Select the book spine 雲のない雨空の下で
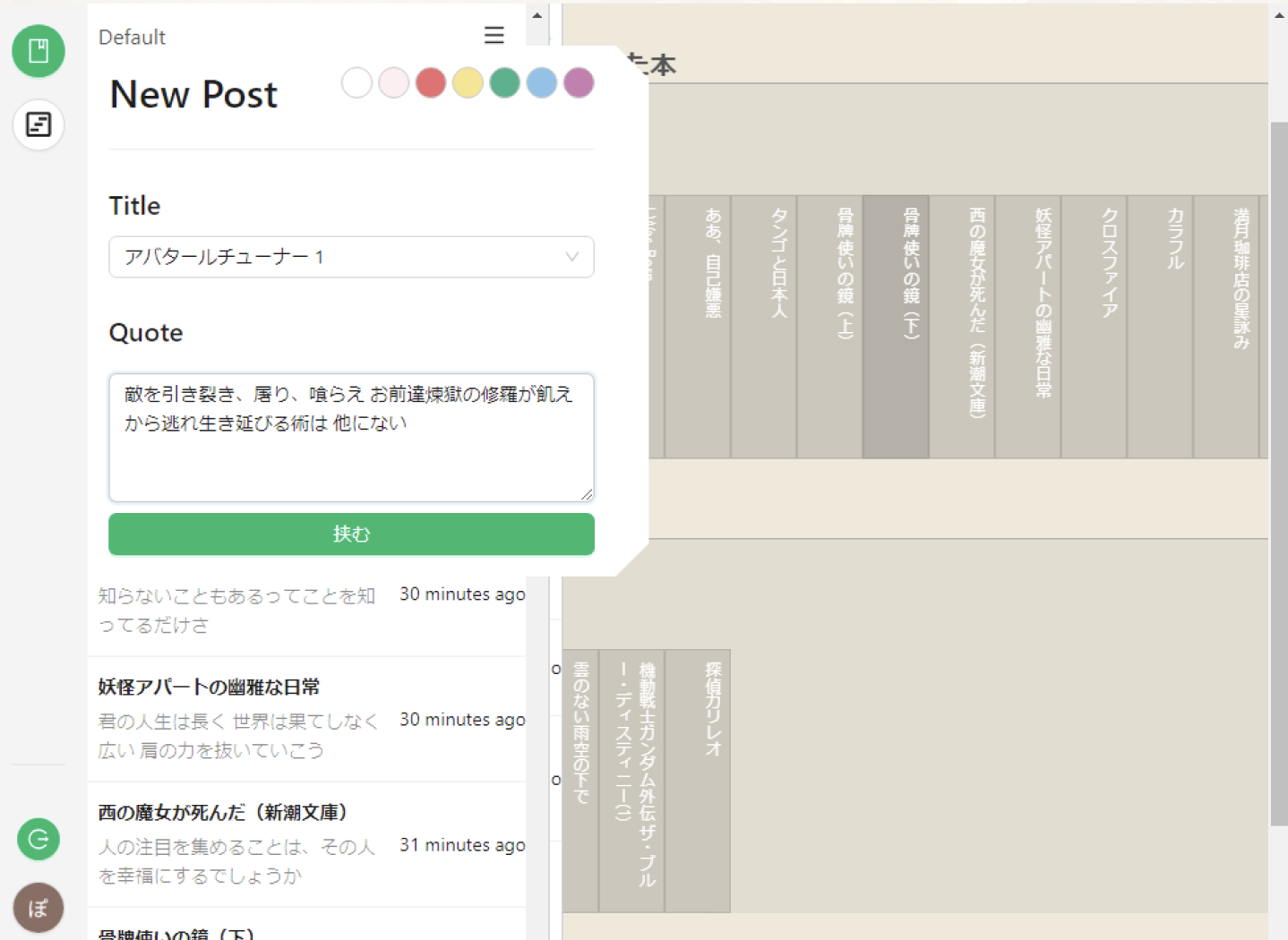The width and height of the screenshot is (1288, 940). 580,782
